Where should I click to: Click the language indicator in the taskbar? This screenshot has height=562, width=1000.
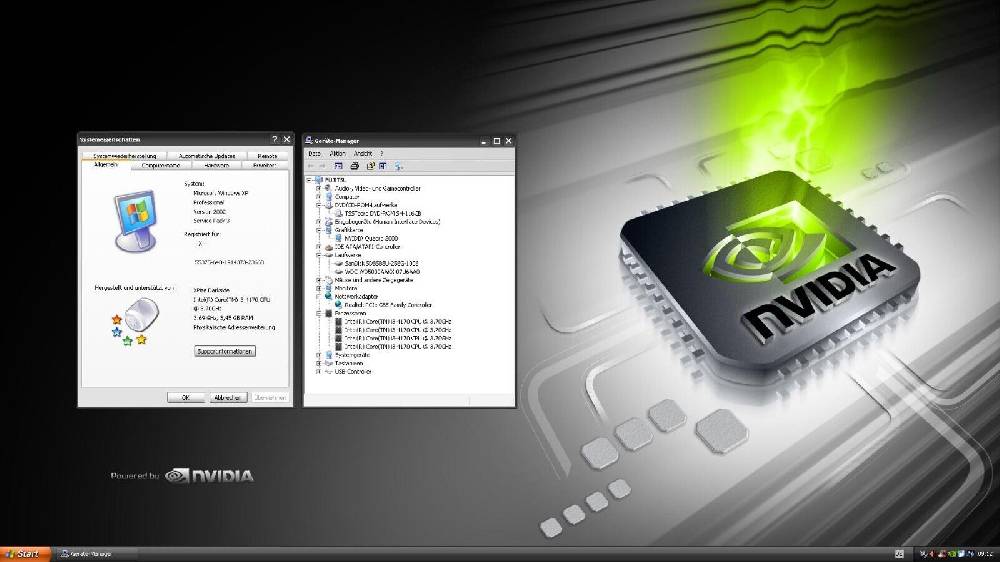(x=899, y=554)
